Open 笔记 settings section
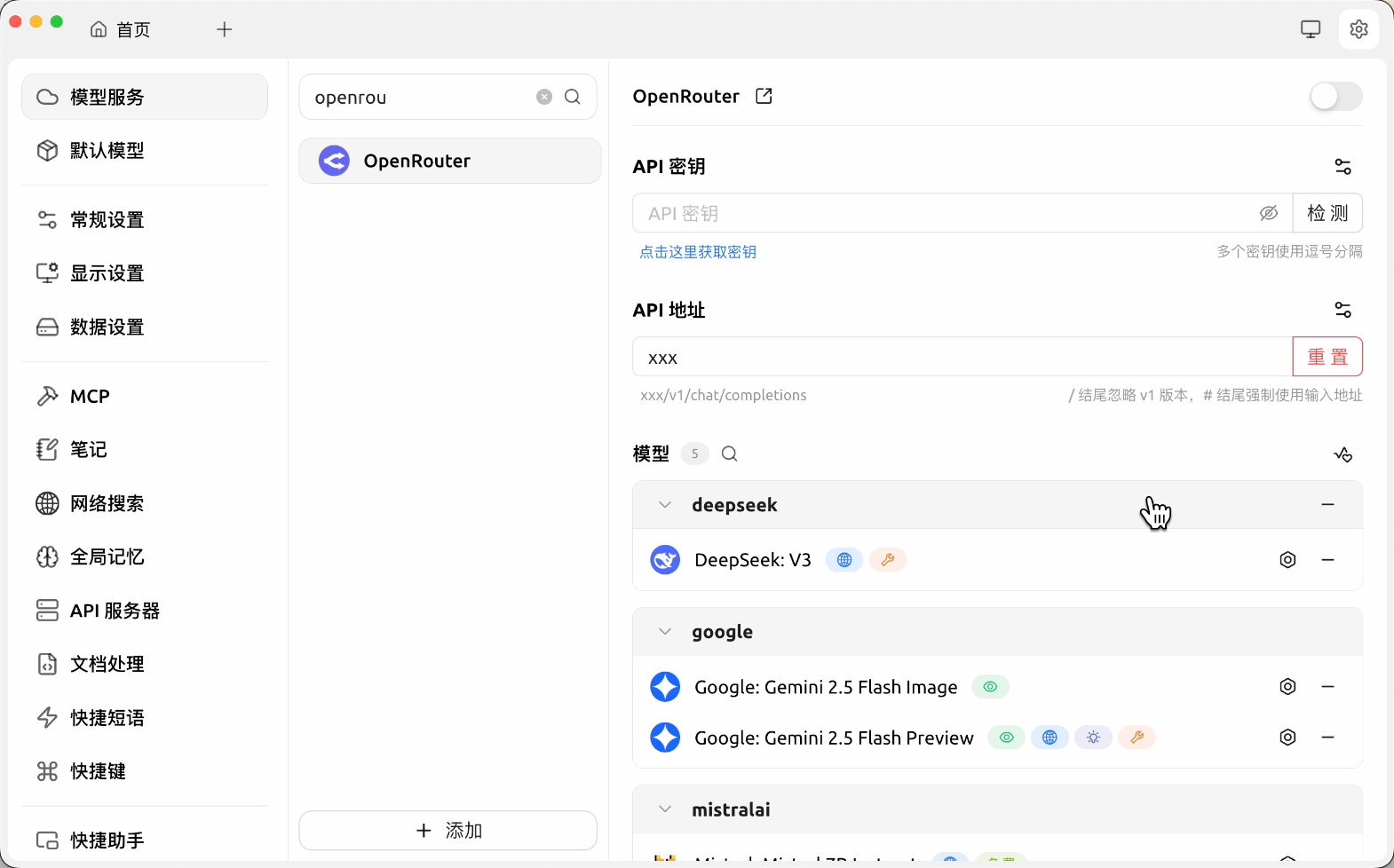The image size is (1394, 868). (145, 450)
